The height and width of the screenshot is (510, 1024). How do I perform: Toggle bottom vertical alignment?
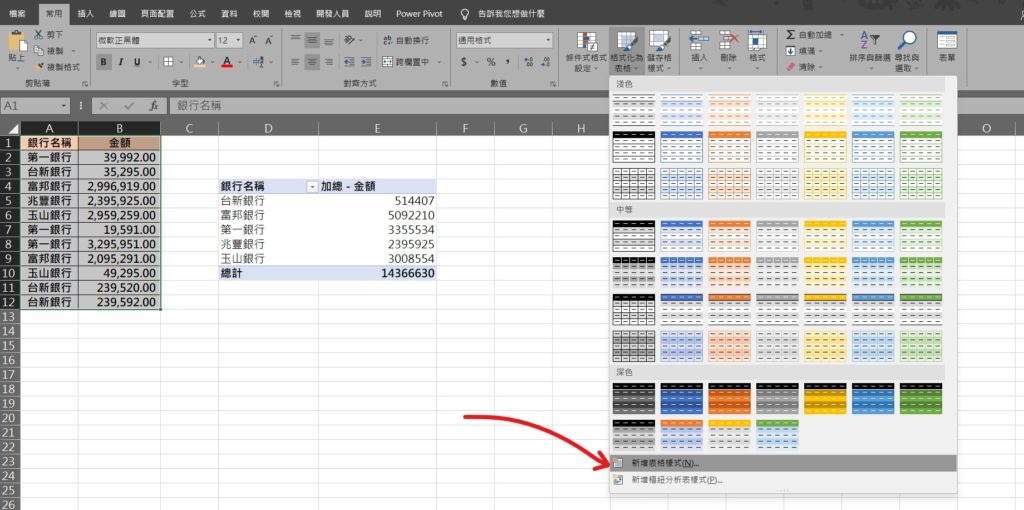click(328, 40)
